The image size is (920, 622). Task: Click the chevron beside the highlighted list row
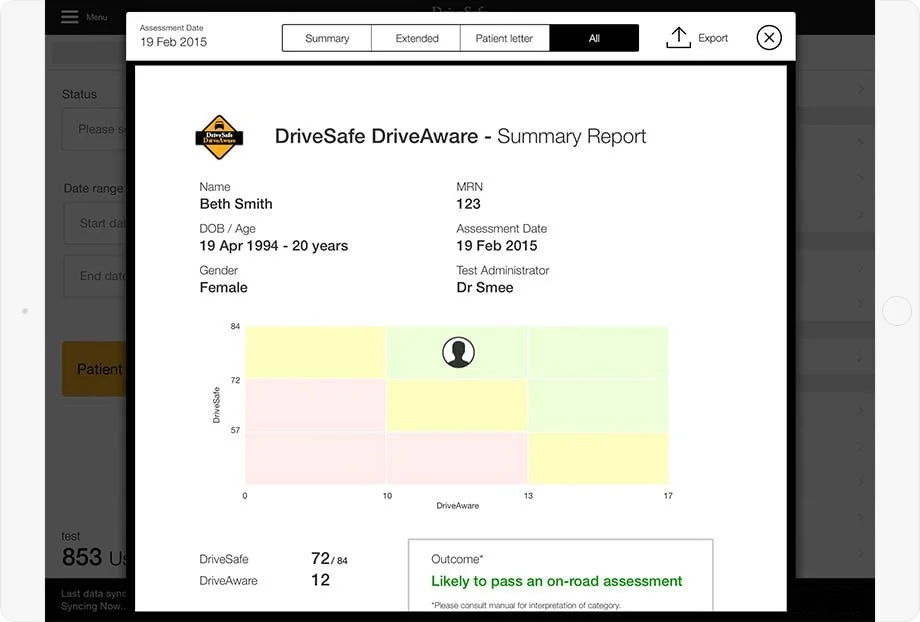point(862,357)
